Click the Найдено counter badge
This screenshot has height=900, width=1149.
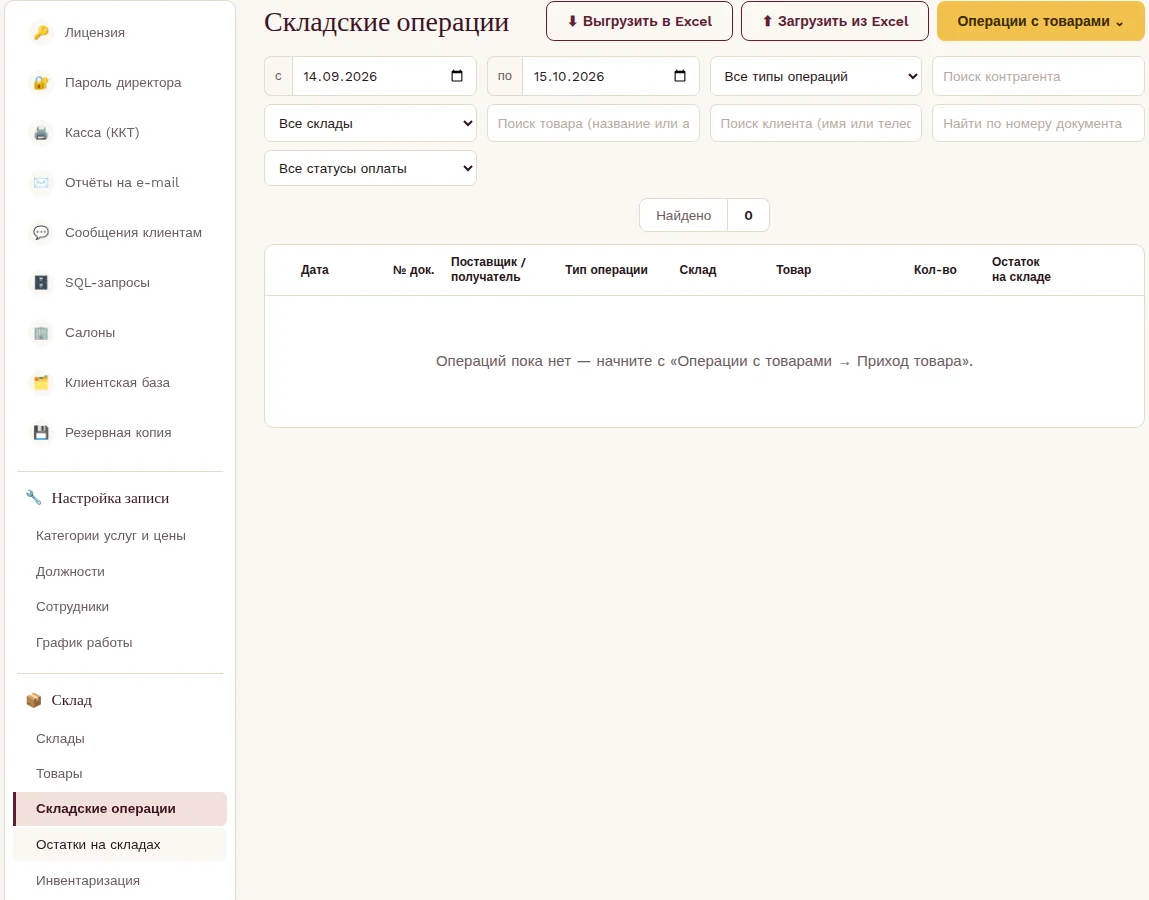tap(704, 215)
